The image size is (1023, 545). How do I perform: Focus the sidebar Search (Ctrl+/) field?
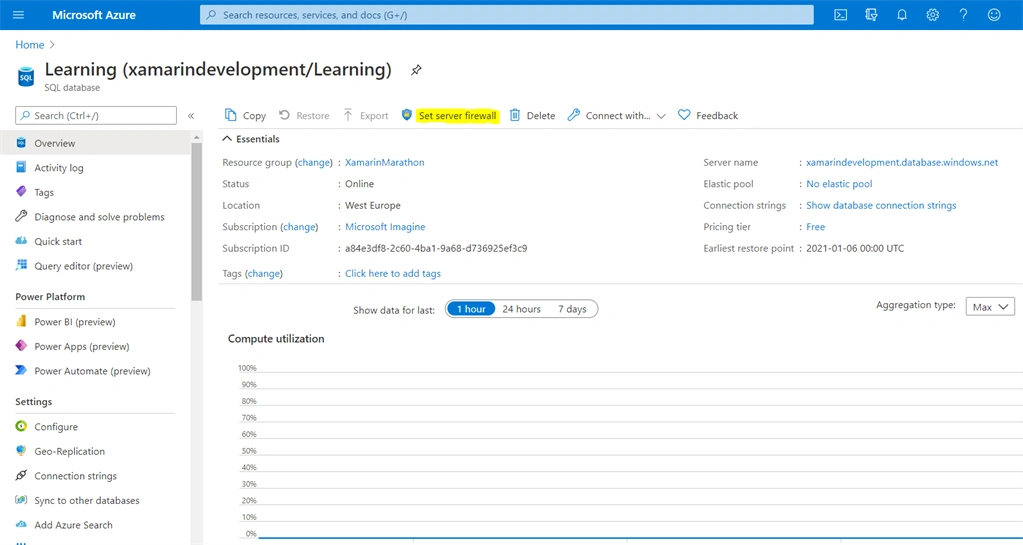pos(96,116)
